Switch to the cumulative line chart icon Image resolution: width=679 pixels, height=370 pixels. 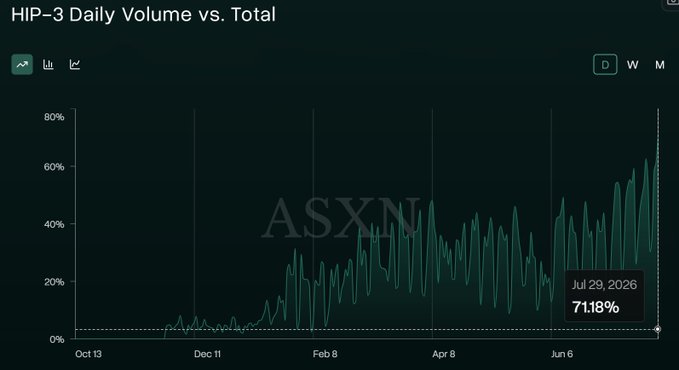pyautogui.click(x=75, y=65)
